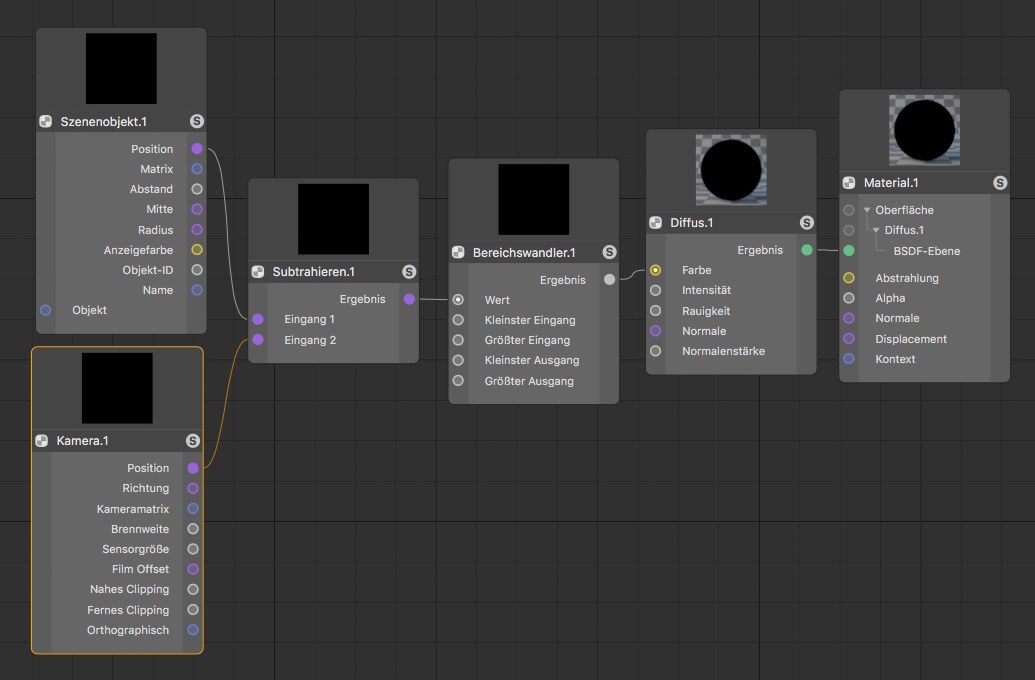
Task: Click the Diffus.1 sphere preview thumbnail
Action: tap(731, 170)
